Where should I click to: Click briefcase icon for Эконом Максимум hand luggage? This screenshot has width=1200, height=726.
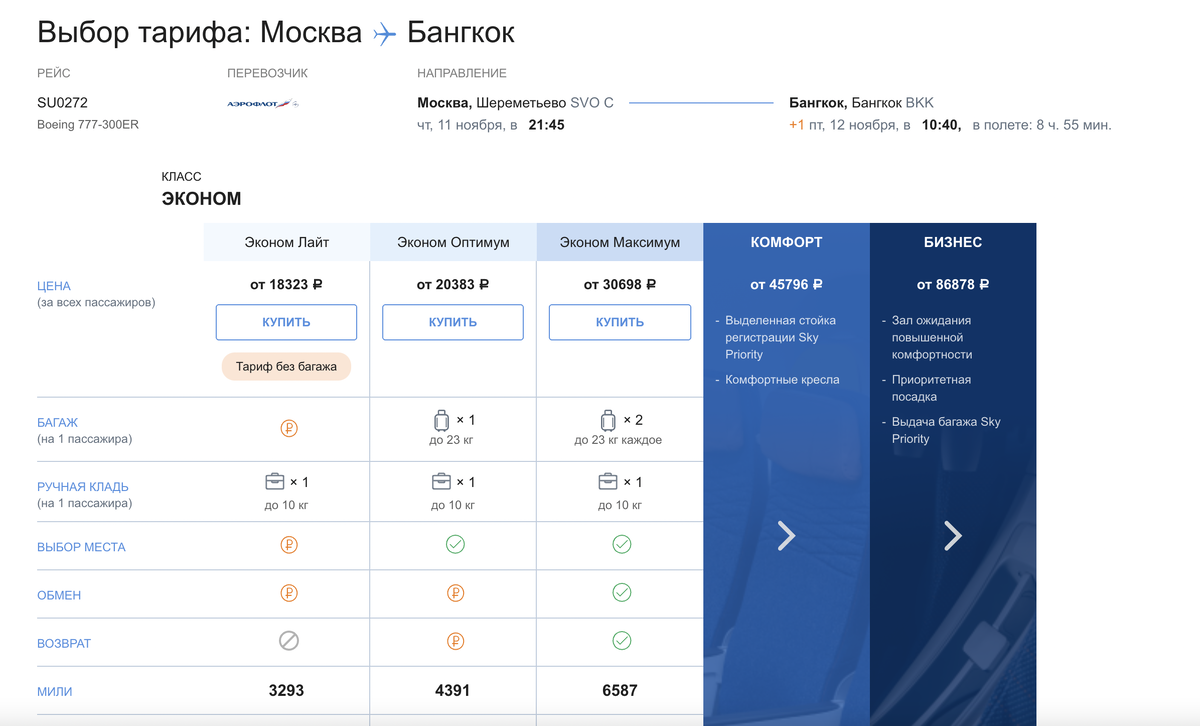[608, 482]
